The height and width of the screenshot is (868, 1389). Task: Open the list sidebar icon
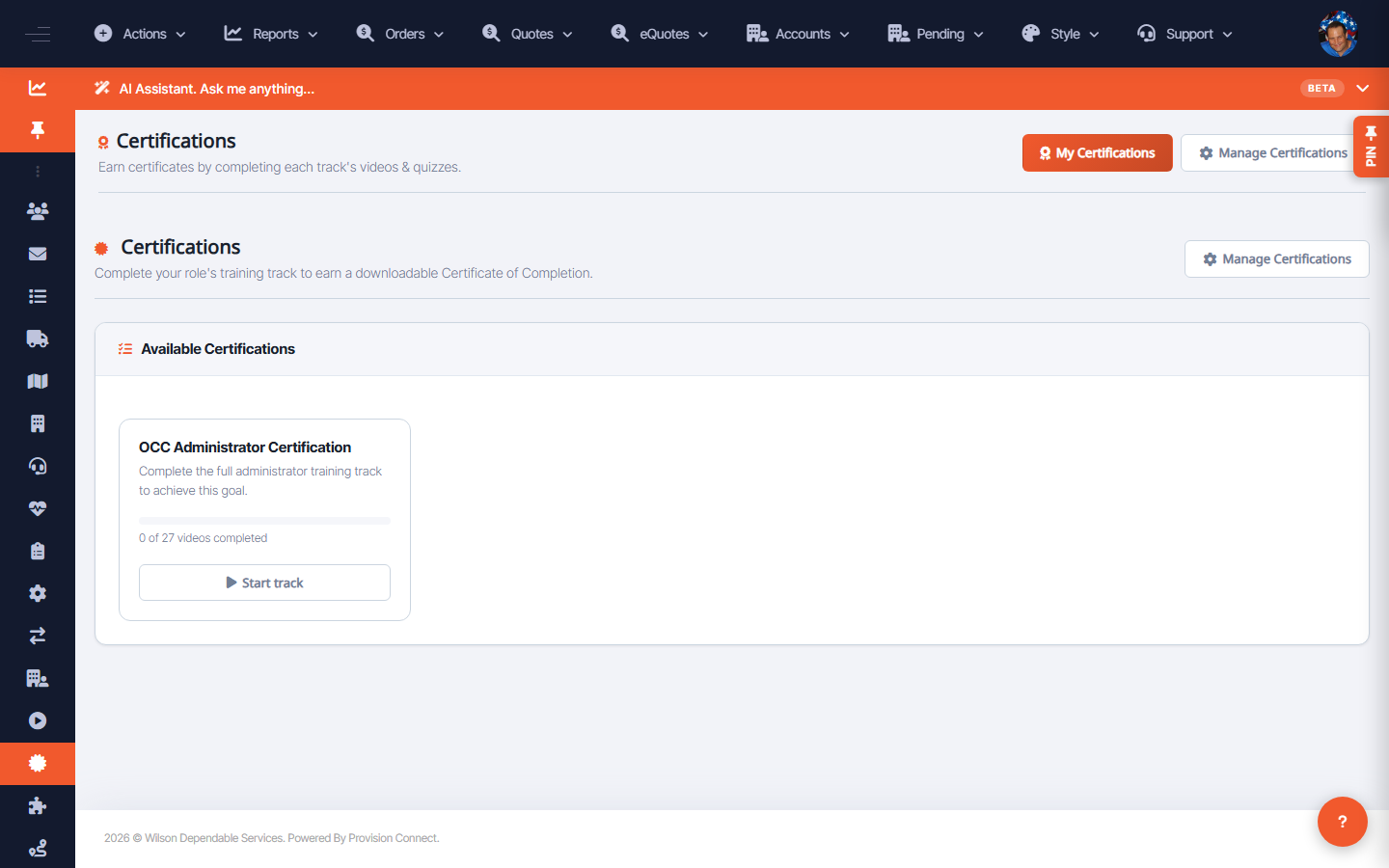click(38, 296)
